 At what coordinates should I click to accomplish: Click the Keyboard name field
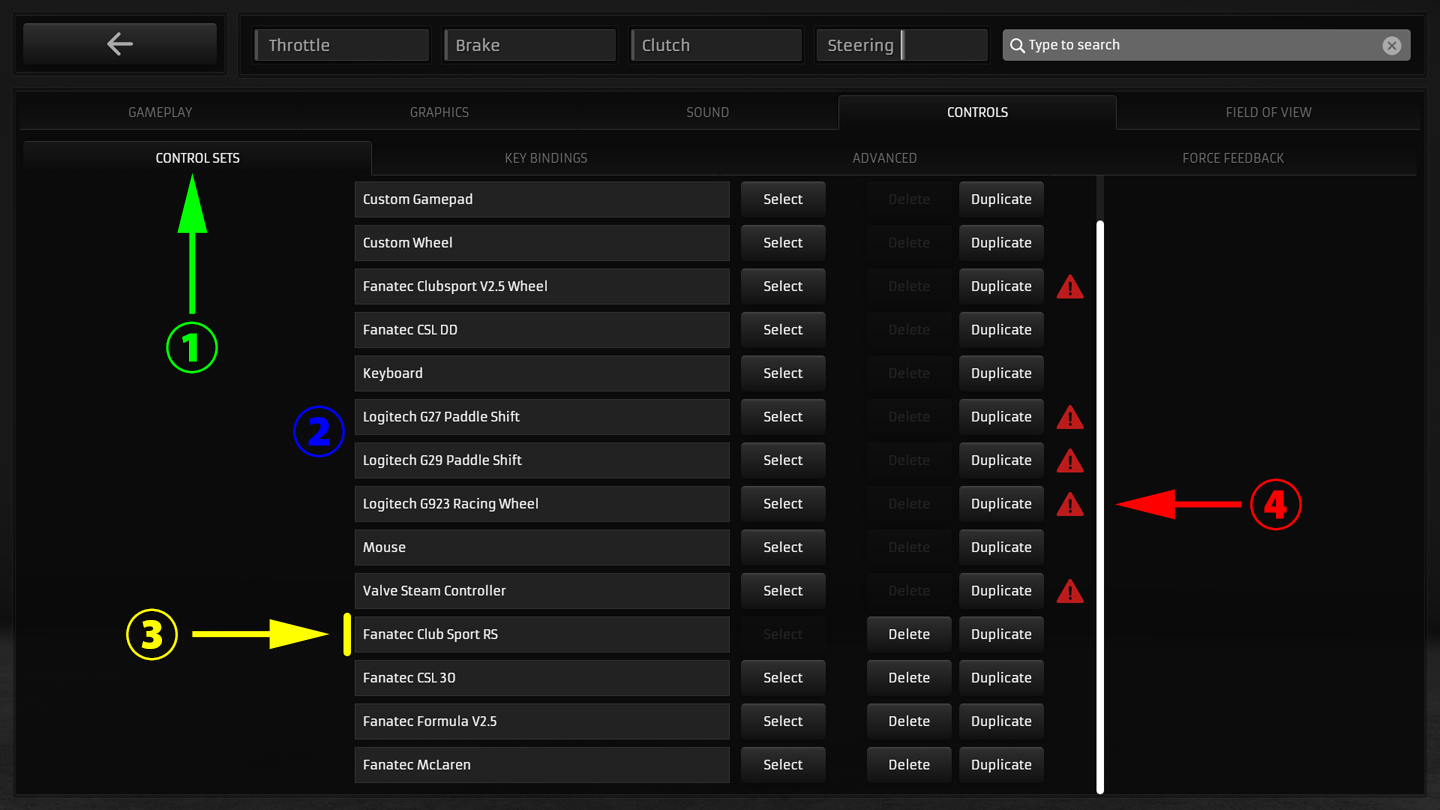tap(542, 373)
